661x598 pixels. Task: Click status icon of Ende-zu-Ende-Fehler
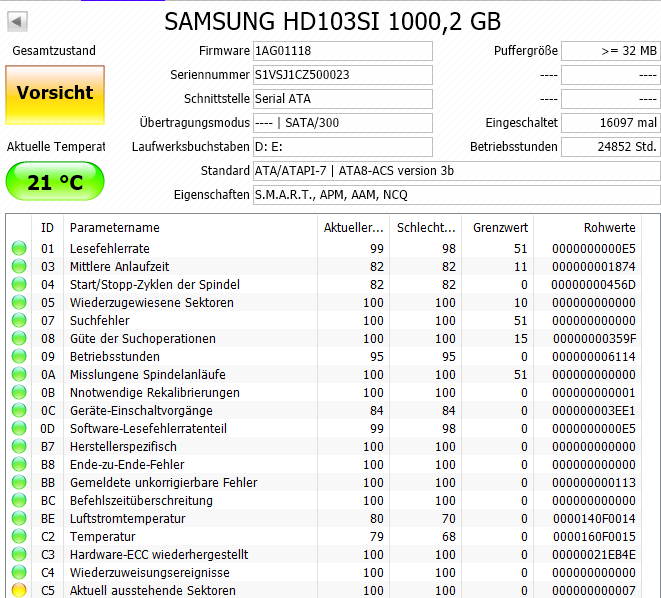pos(19,464)
